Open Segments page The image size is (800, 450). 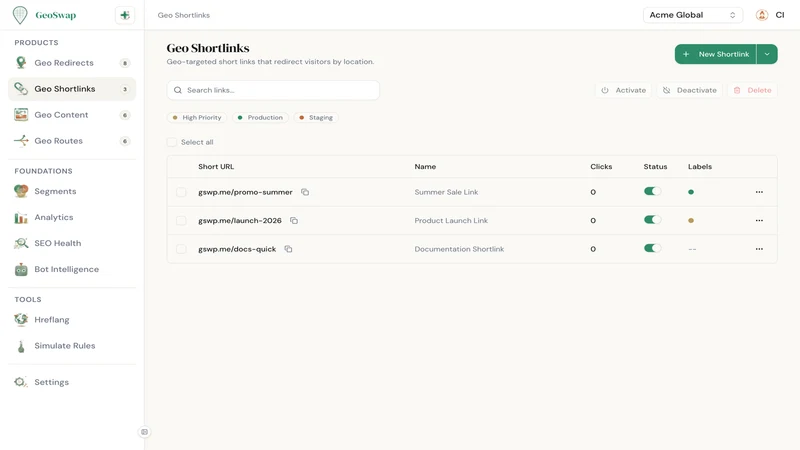[72, 191]
